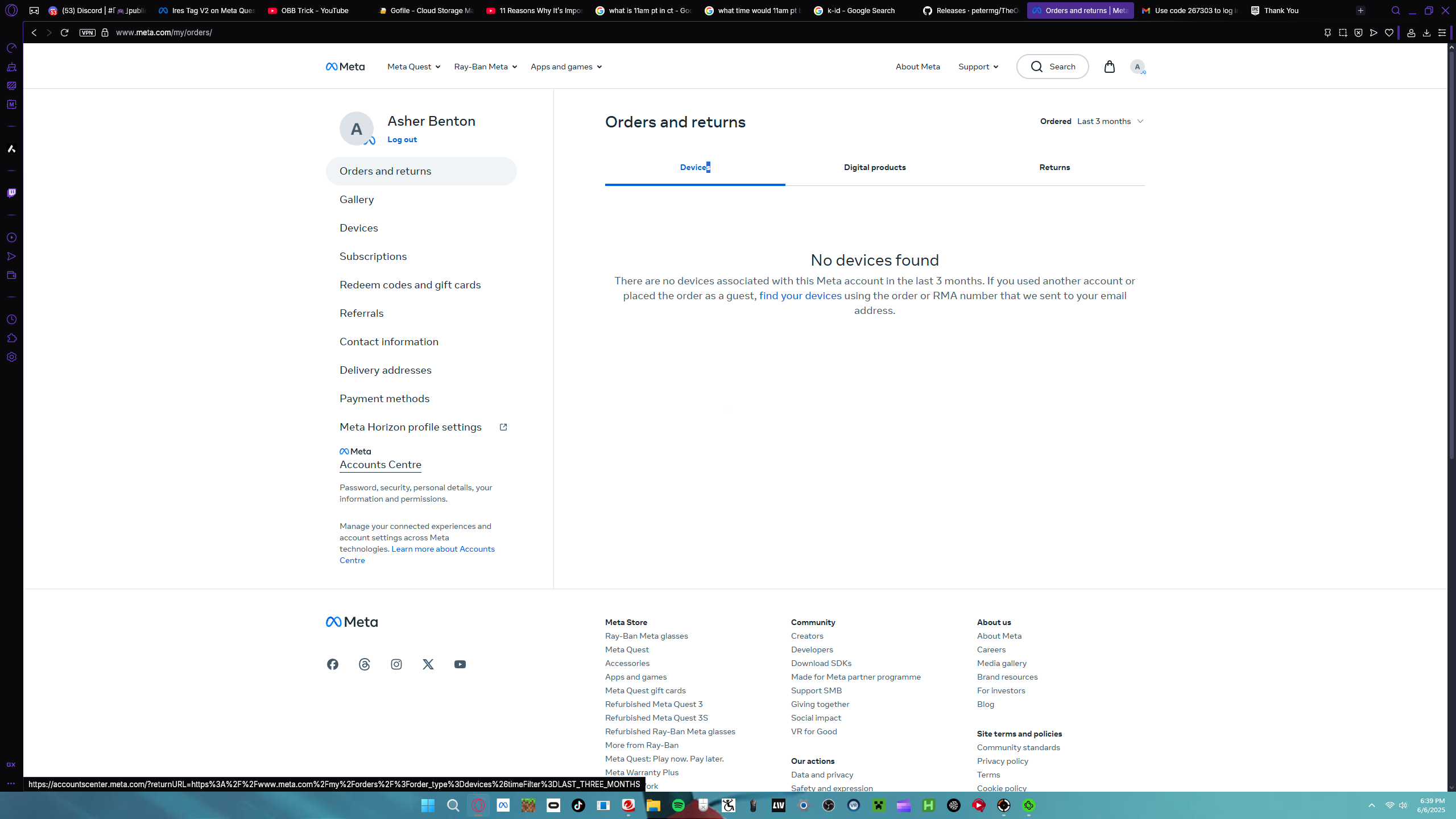
Task: Open Meta's X page from the footer icon
Action: tap(428, 664)
